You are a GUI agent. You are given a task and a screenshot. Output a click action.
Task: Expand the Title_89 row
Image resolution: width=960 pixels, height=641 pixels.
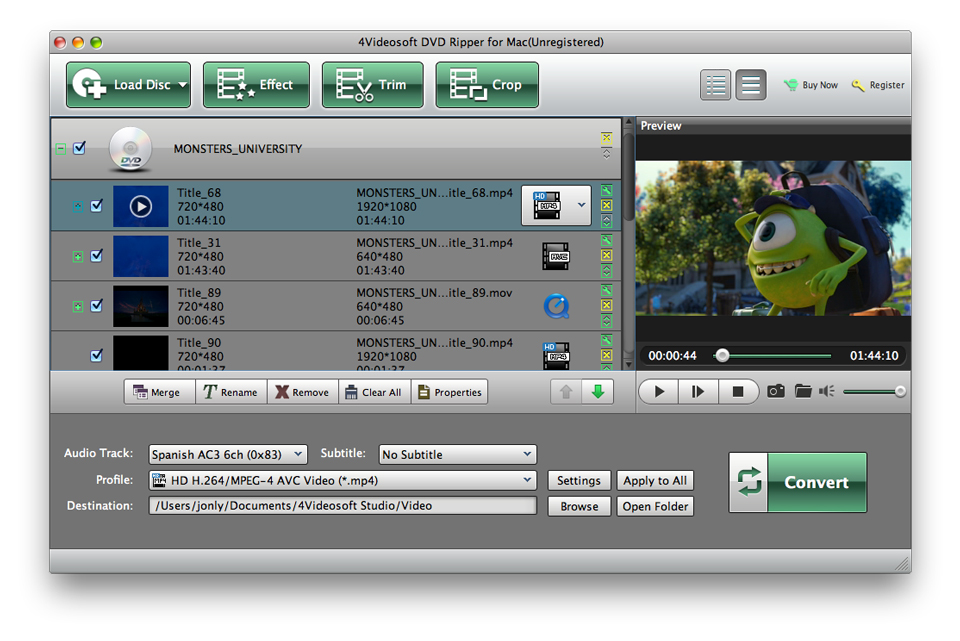click(x=77, y=306)
